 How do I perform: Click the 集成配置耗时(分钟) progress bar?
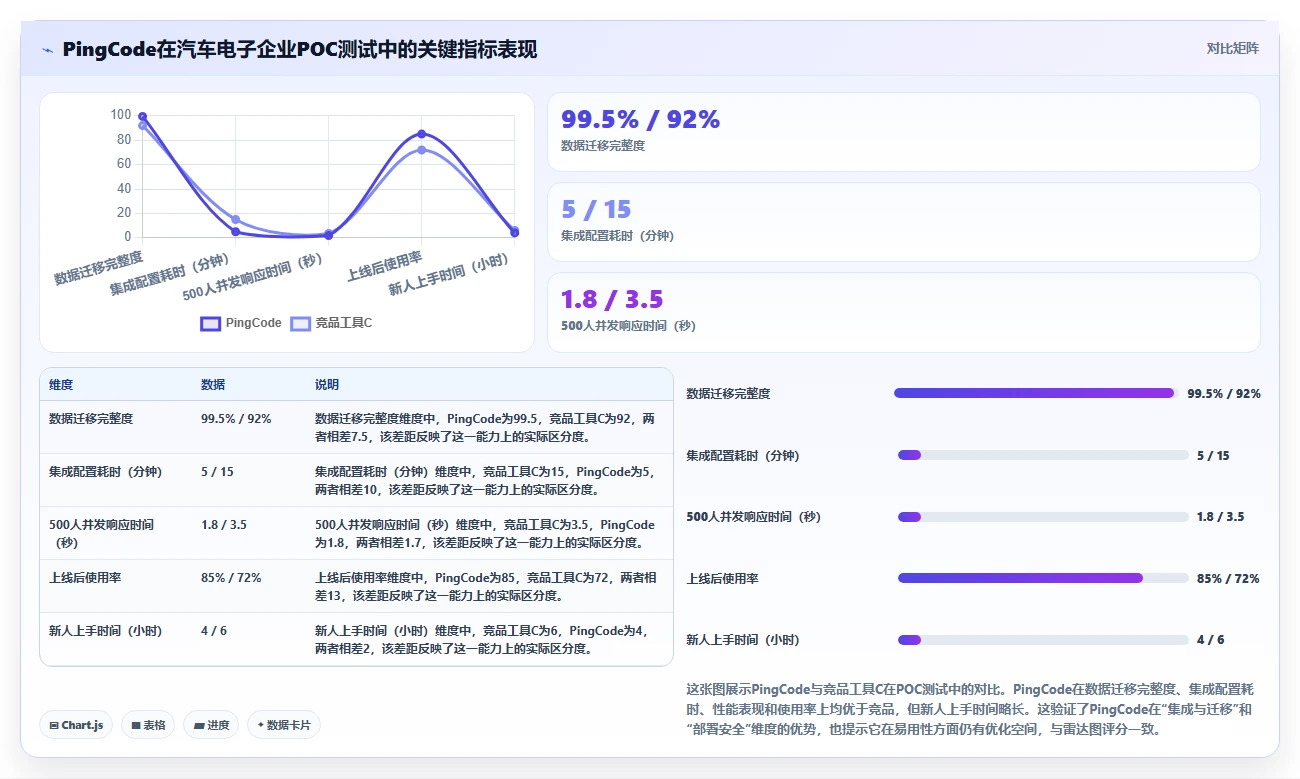coord(1043,455)
